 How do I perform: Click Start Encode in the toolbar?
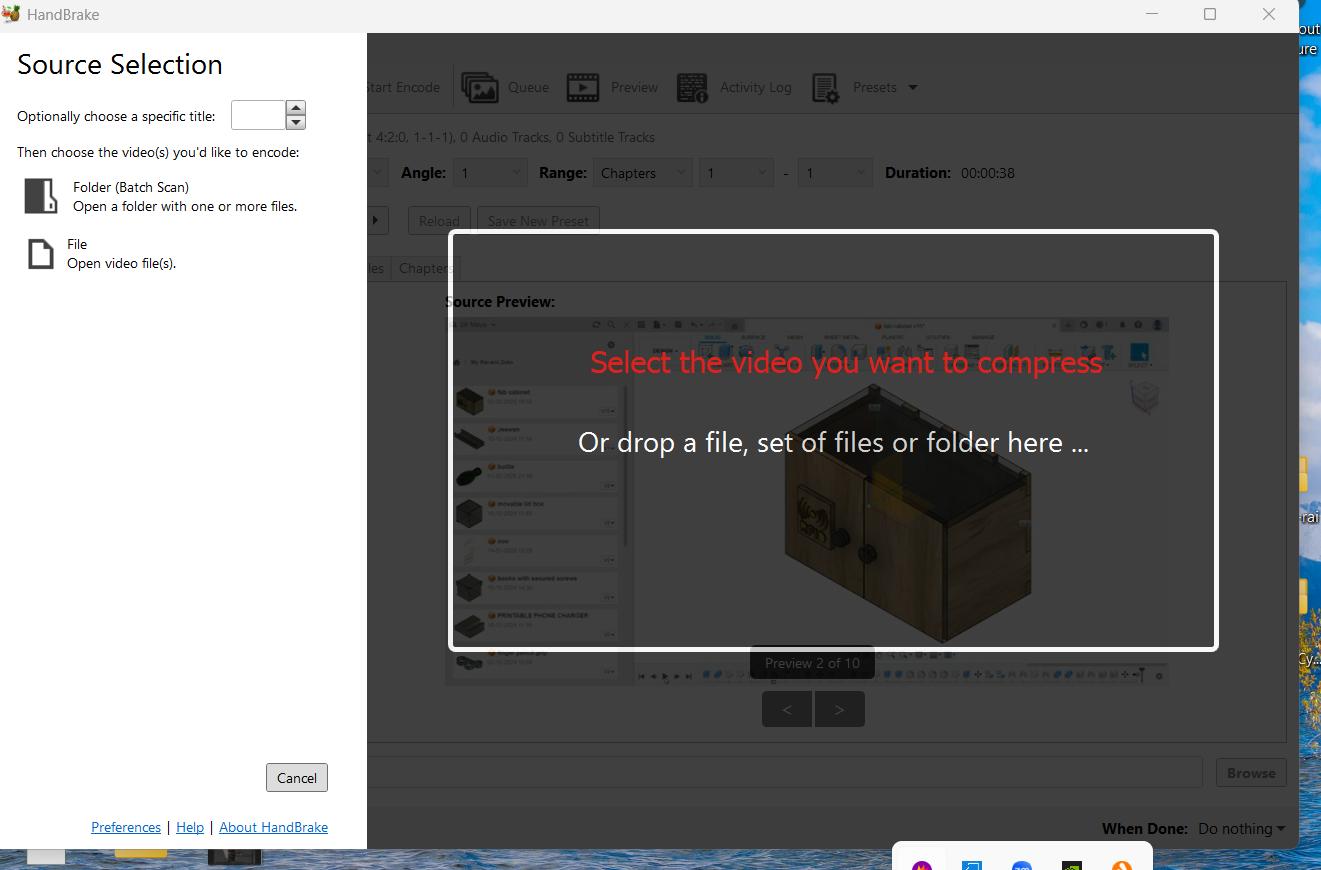(403, 87)
